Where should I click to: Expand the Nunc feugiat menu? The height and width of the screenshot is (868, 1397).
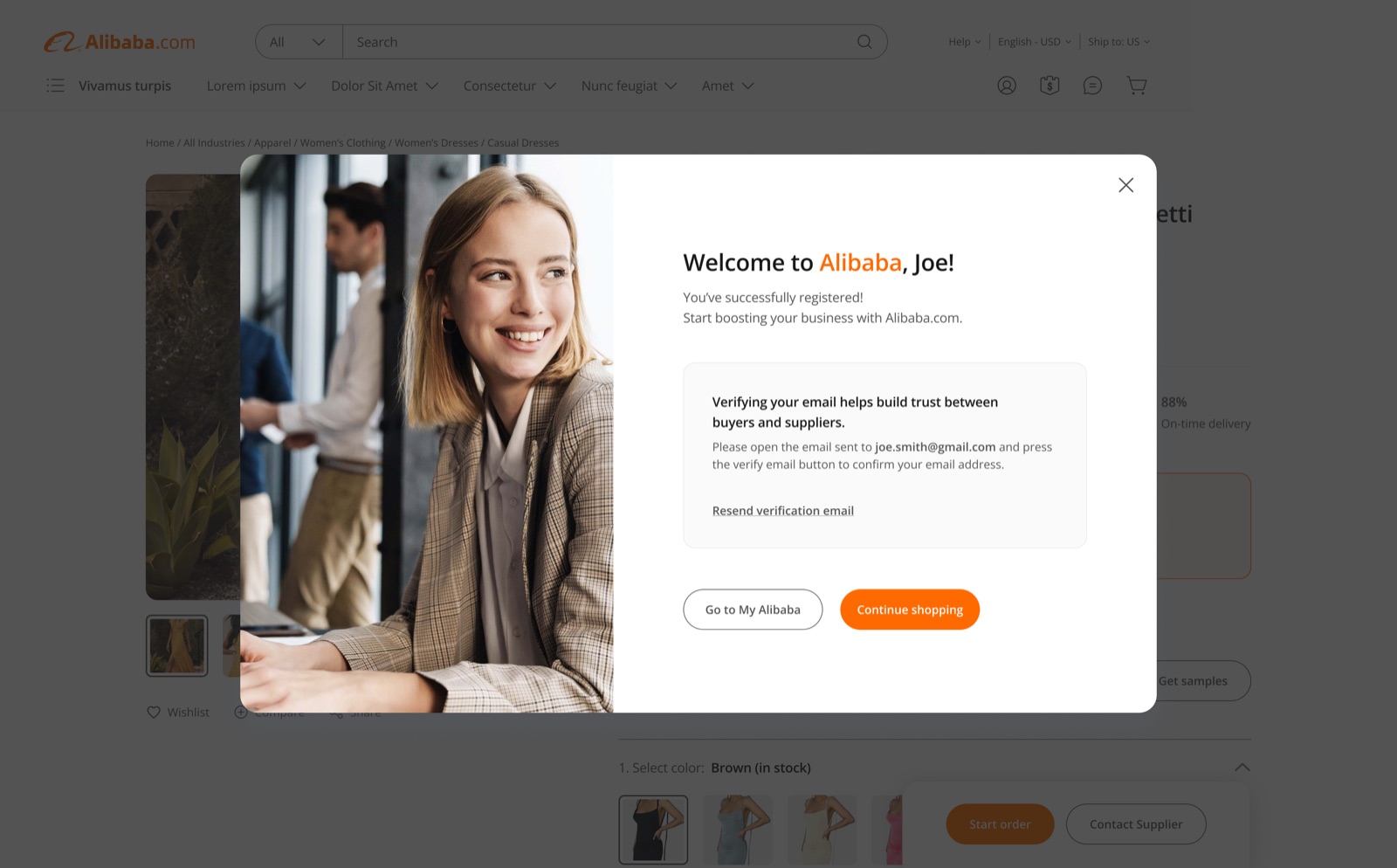630,86
